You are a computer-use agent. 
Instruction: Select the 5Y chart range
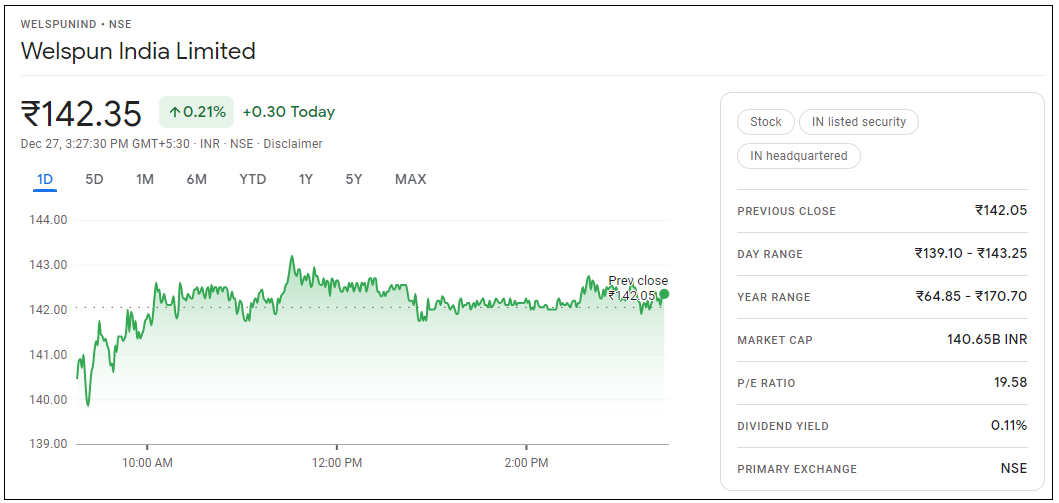pos(354,180)
